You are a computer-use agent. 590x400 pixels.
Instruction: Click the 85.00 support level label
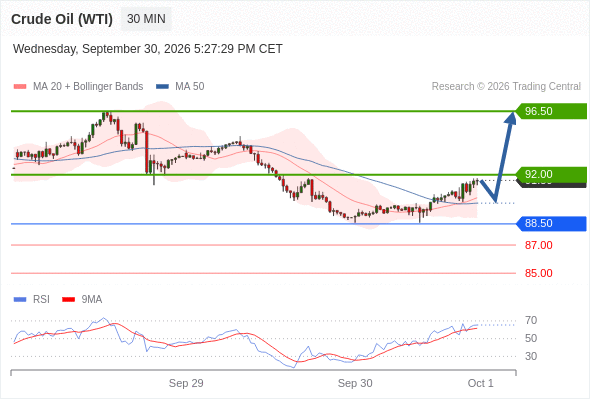coord(538,273)
